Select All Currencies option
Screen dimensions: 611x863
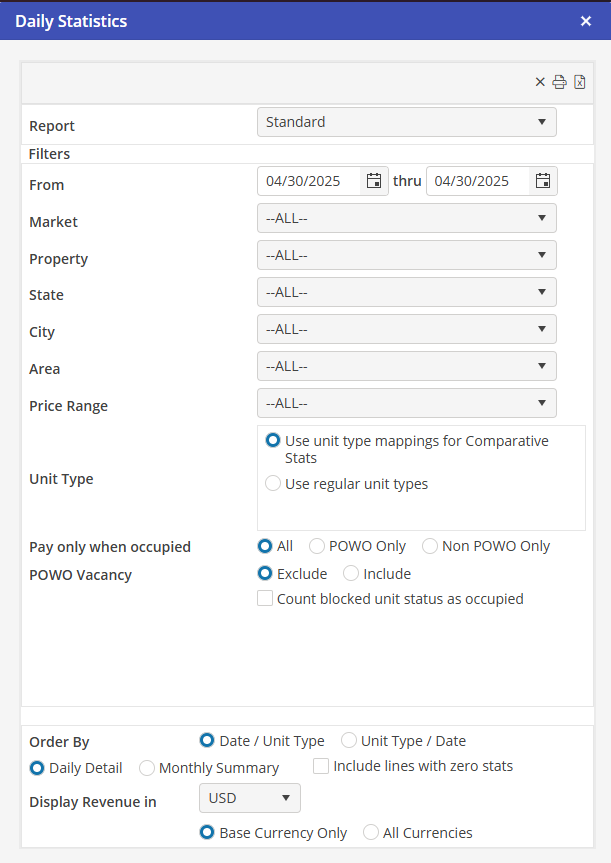[x=371, y=833]
